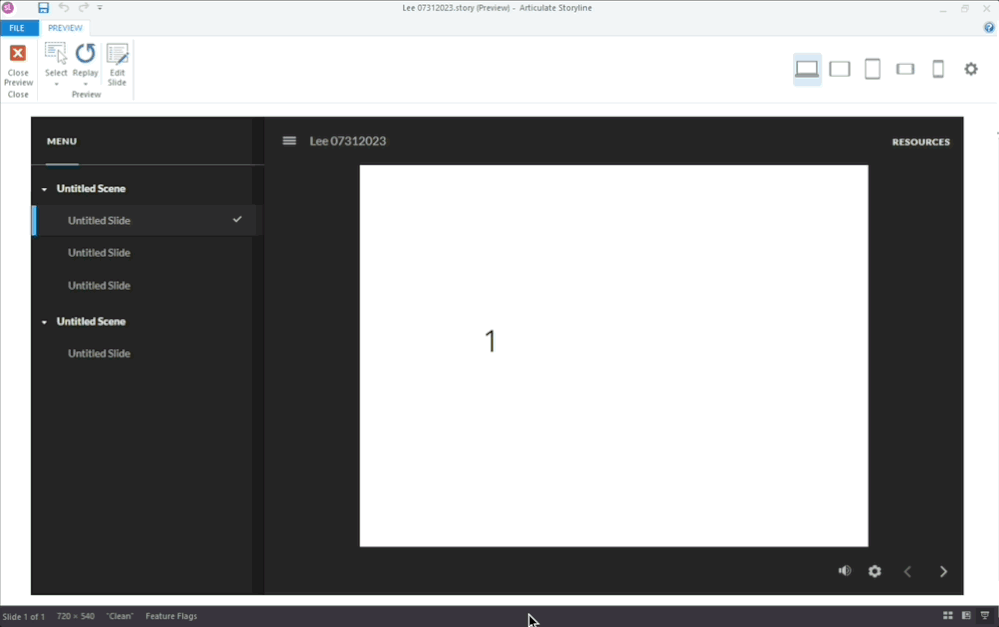Image resolution: width=999 pixels, height=627 pixels.
Task: Open preview settings gear in ribbon
Action: click(x=971, y=69)
